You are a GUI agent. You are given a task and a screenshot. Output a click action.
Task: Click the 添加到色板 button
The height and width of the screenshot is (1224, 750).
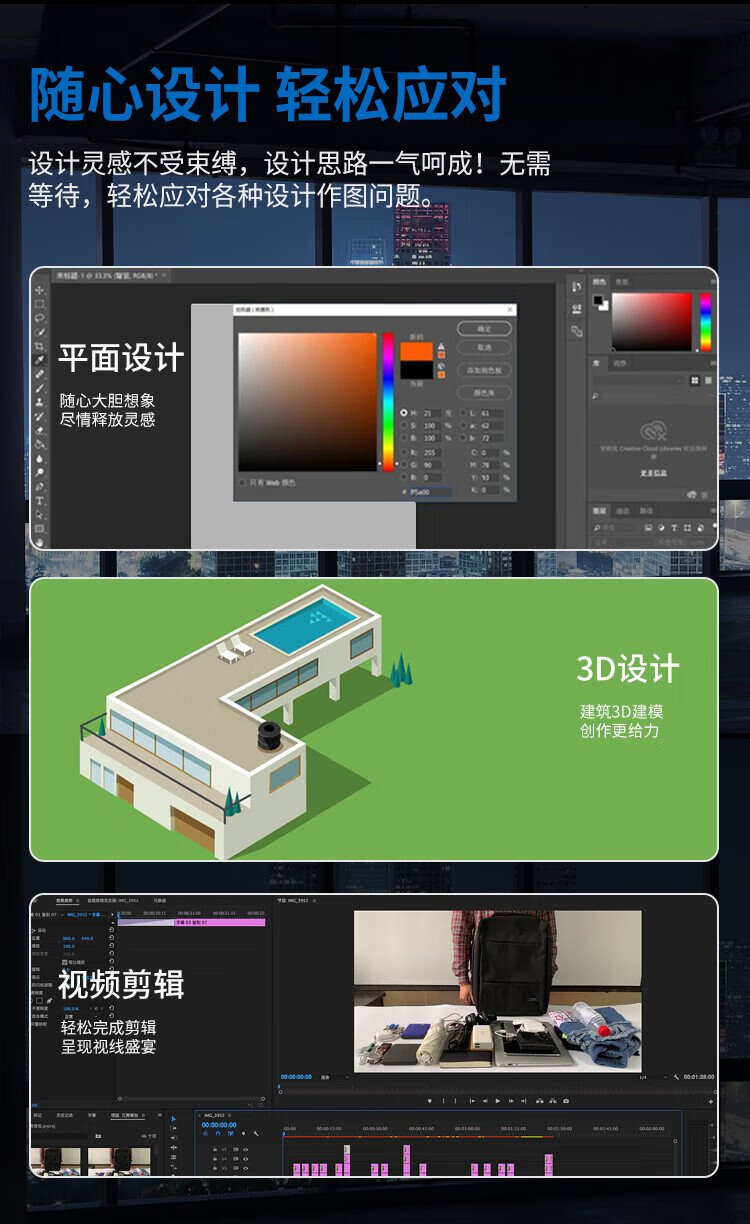(x=484, y=370)
